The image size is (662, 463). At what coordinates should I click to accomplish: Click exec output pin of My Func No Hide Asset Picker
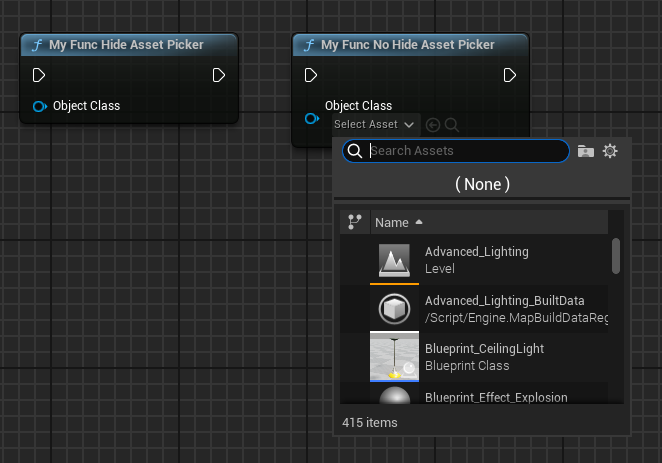(510, 75)
